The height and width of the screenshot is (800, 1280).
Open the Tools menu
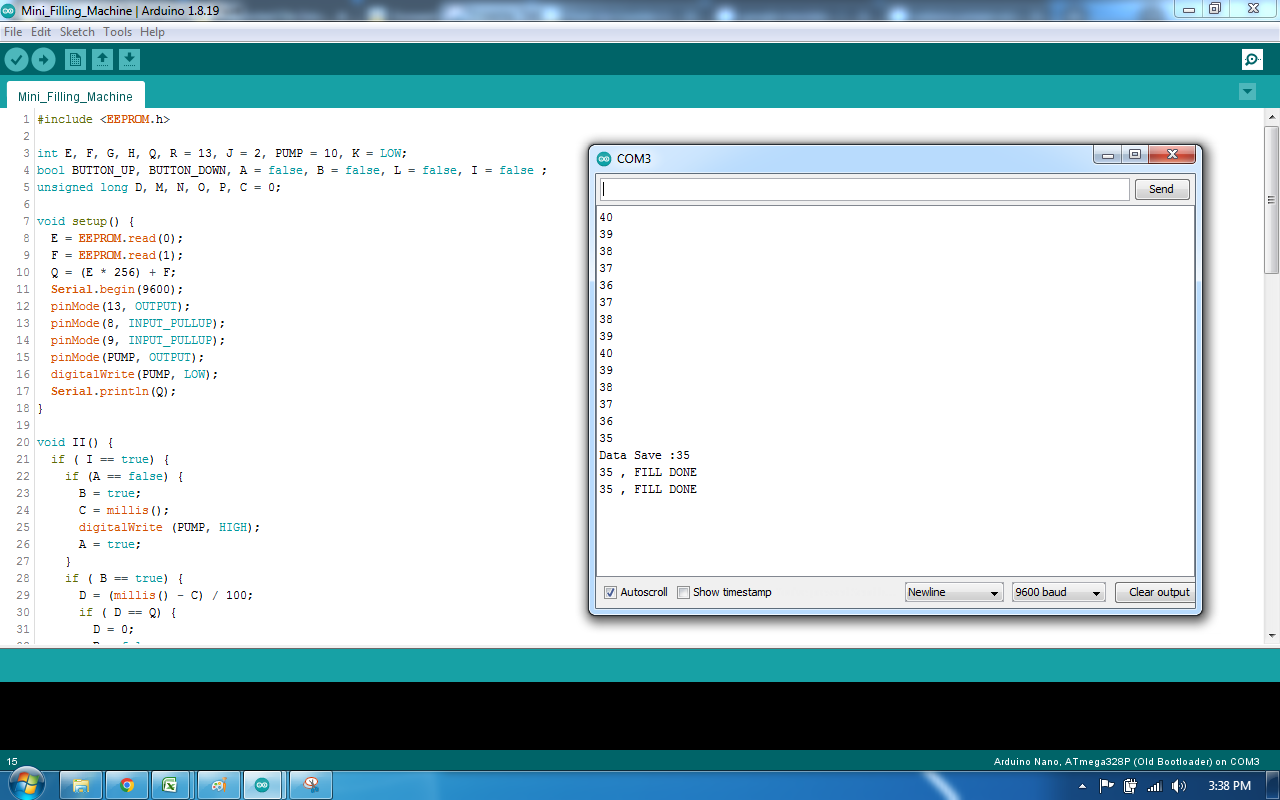coord(117,32)
